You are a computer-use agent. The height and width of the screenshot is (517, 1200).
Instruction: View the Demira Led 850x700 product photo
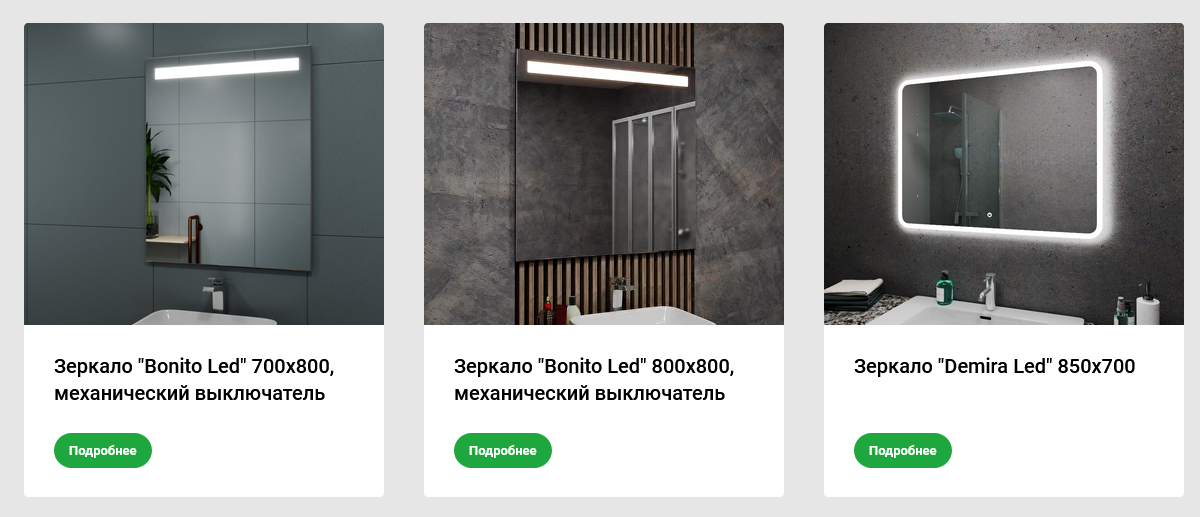point(1004,174)
